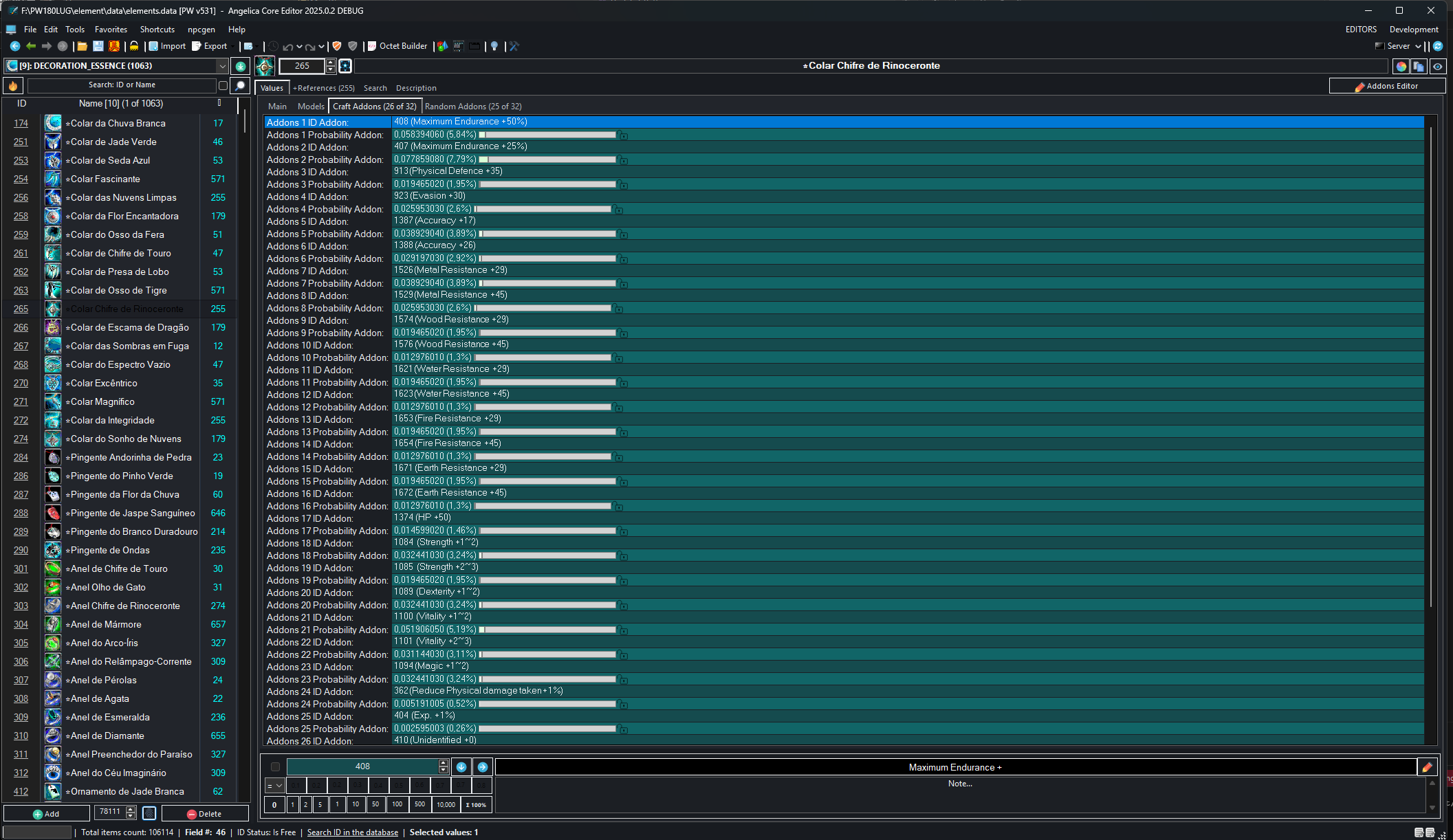
Task: Click the eye preview icon near Addons Editor
Action: click(1437, 66)
